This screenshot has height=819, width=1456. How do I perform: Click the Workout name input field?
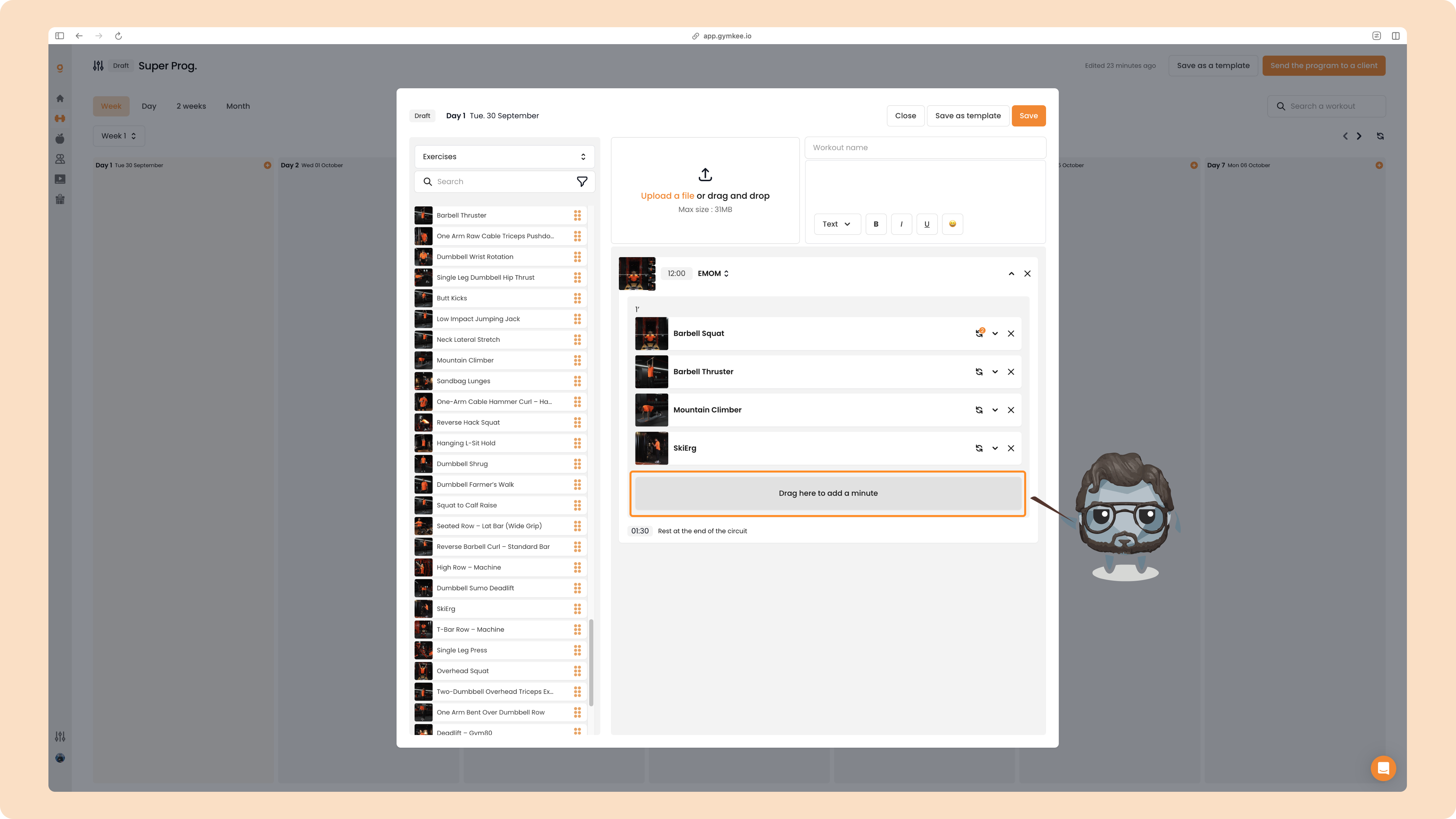pos(925,148)
